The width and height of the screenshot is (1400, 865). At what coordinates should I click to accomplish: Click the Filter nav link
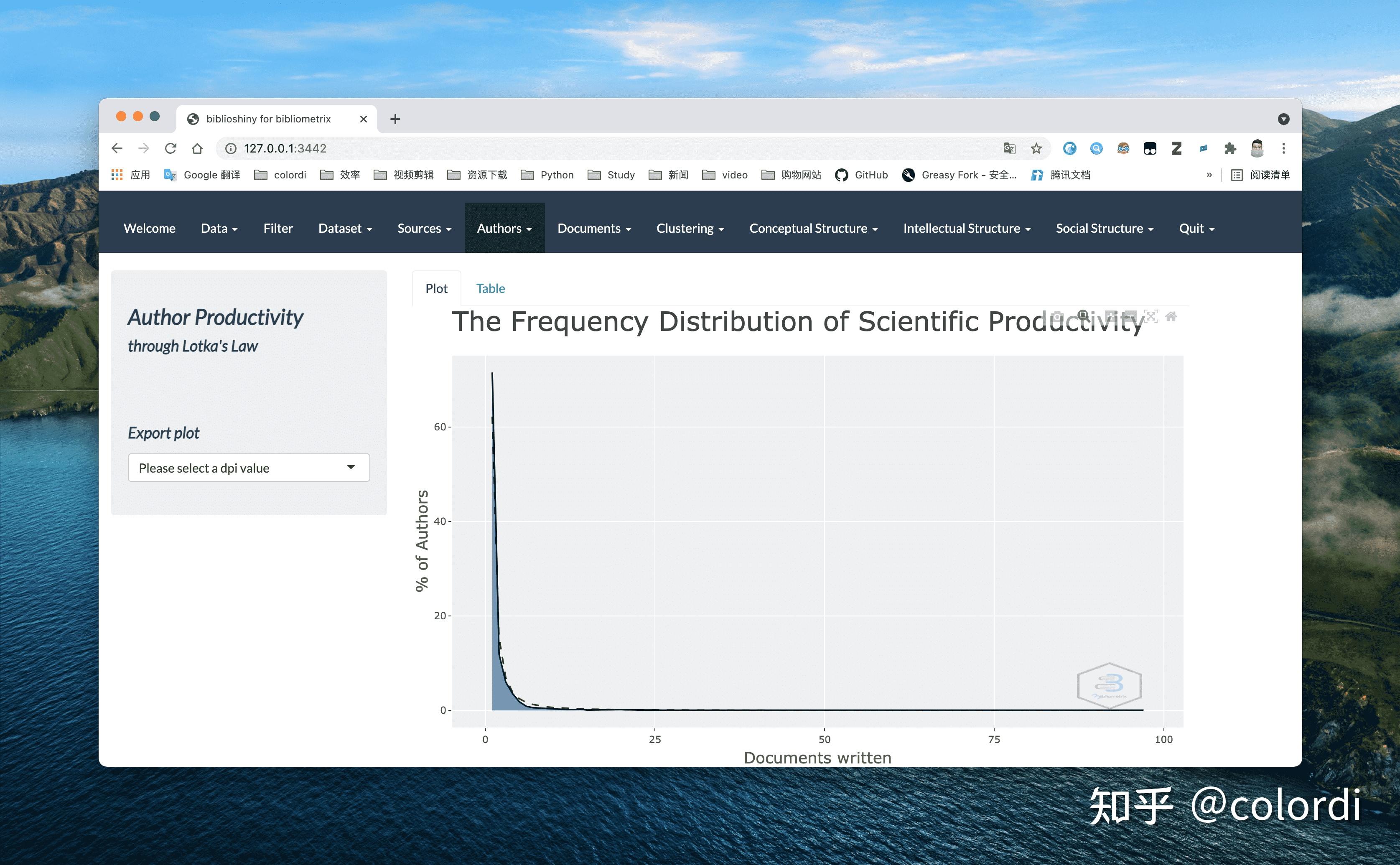click(278, 228)
